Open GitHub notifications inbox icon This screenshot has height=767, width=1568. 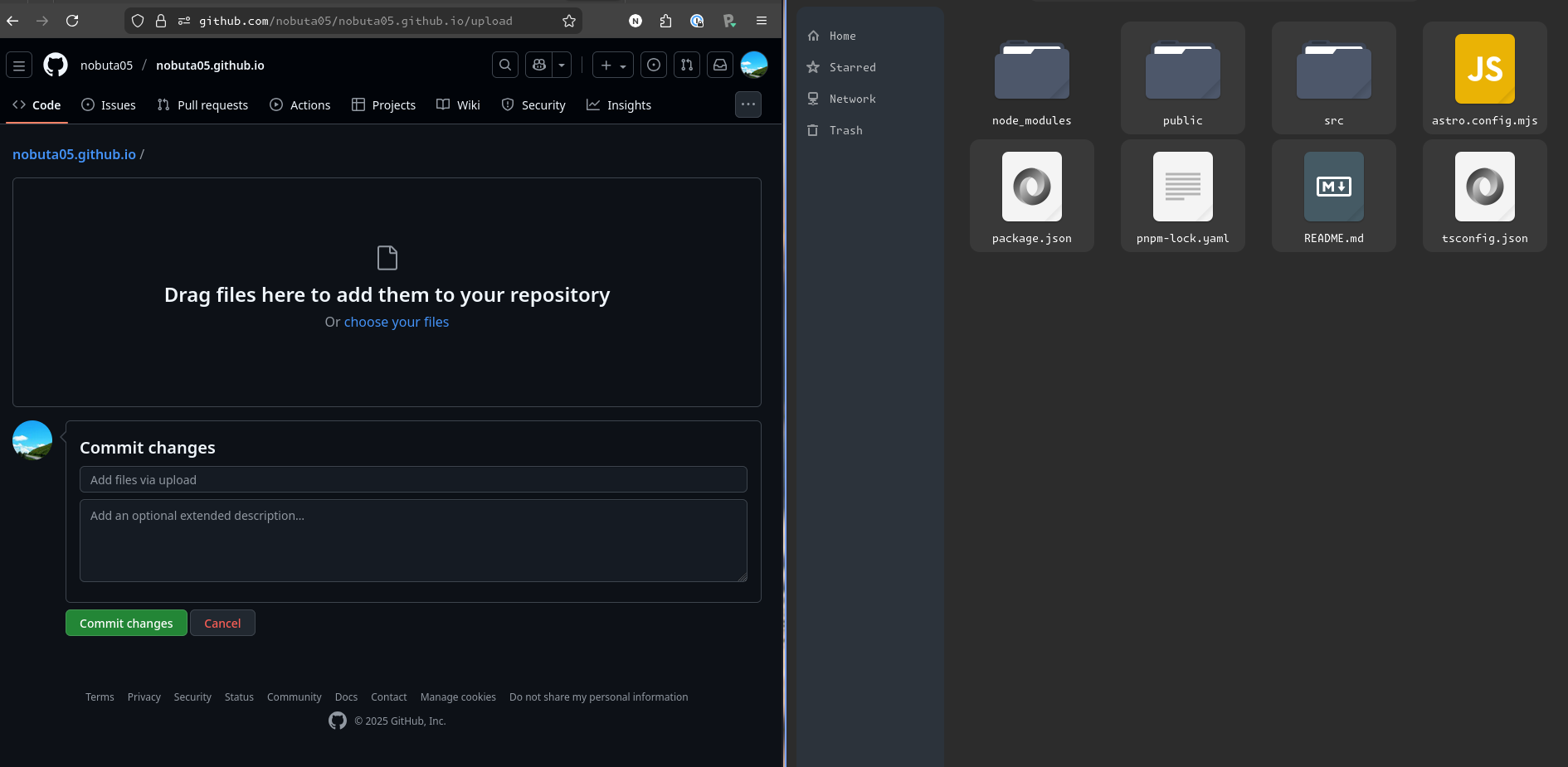719,65
